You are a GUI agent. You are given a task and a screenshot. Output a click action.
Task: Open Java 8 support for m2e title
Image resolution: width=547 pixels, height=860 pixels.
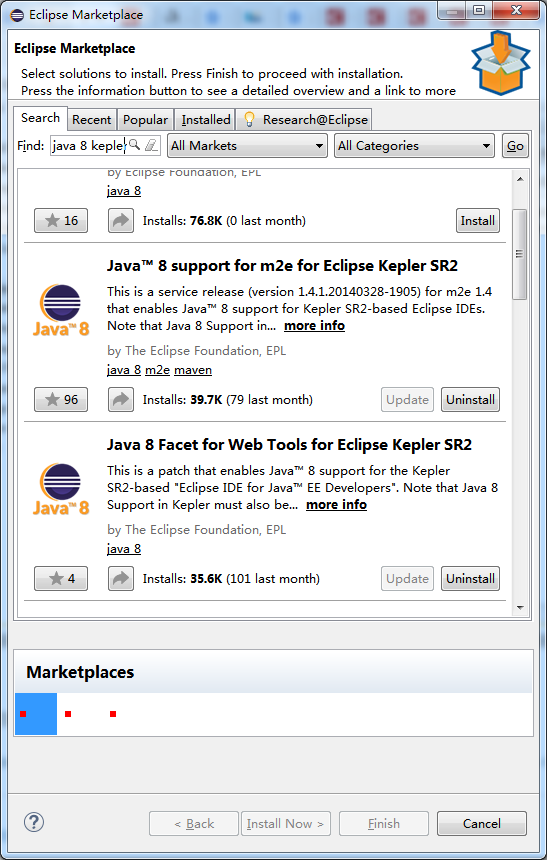283,266
